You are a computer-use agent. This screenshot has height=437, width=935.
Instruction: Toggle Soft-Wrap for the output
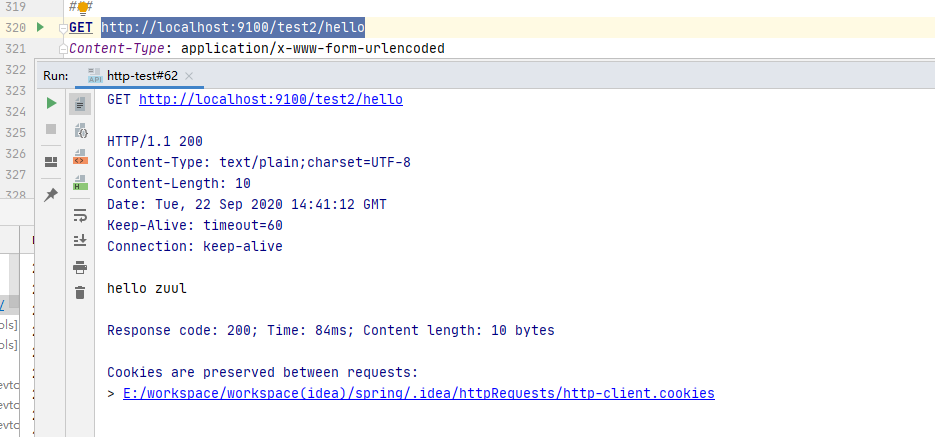click(80, 214)
